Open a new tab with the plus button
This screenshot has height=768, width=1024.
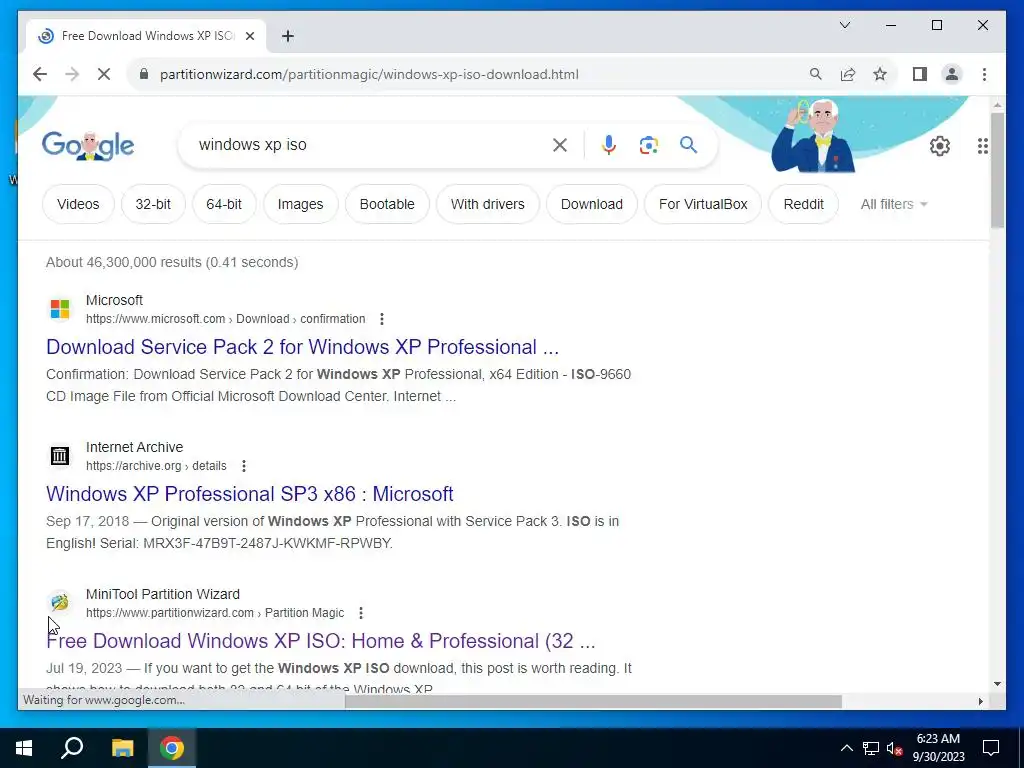pos(287,36)
